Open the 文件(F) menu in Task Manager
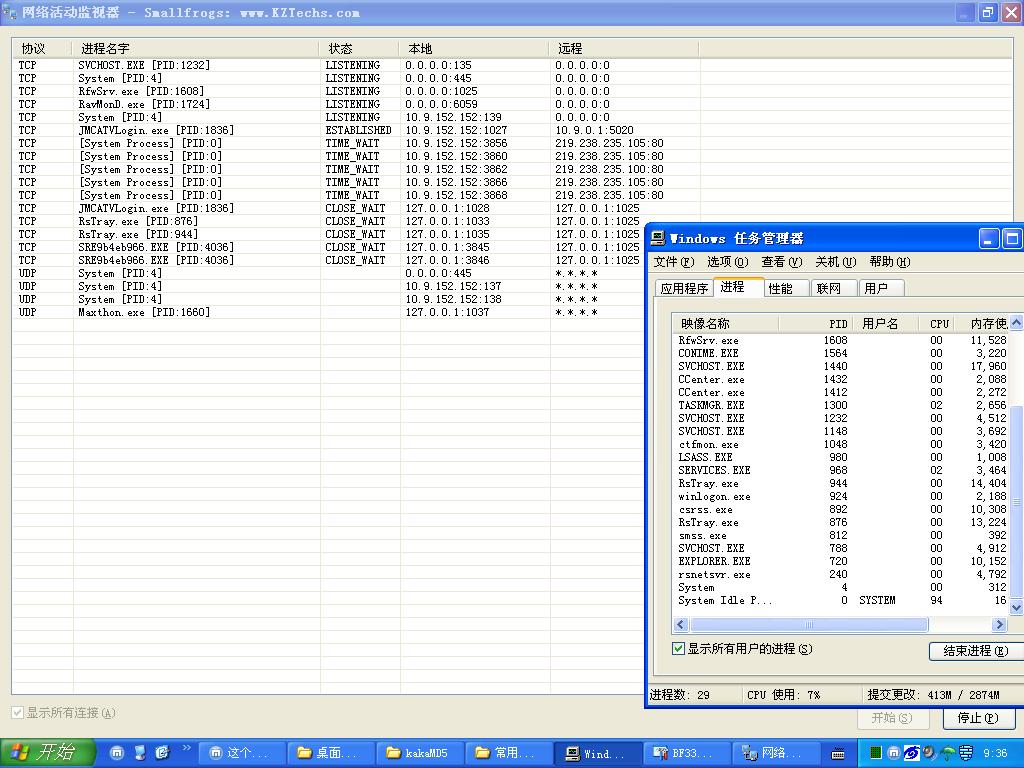Viewport: 1024px width, 768px height. point(673,262)
